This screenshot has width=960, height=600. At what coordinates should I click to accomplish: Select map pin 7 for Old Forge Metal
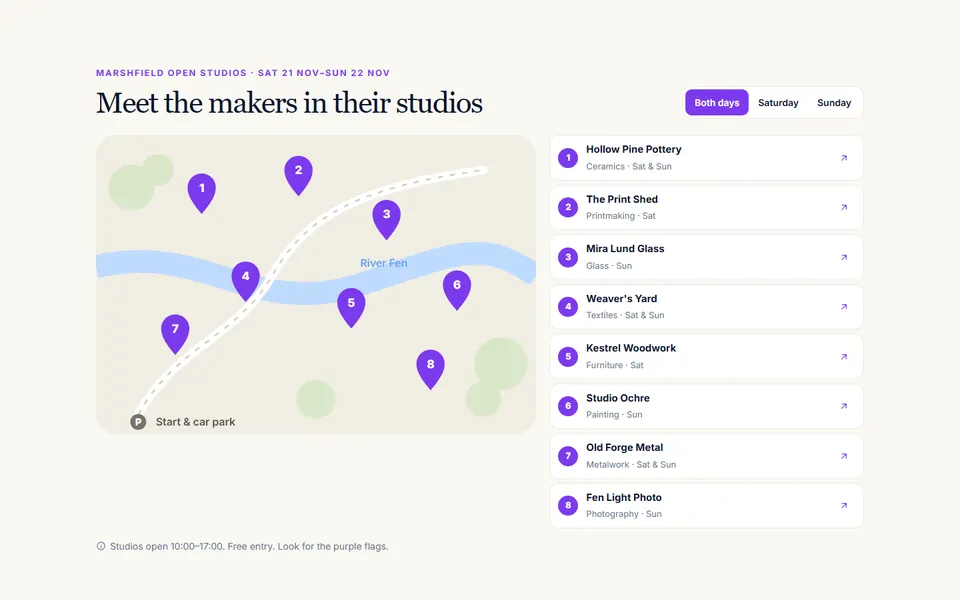[x=175, y=332]
